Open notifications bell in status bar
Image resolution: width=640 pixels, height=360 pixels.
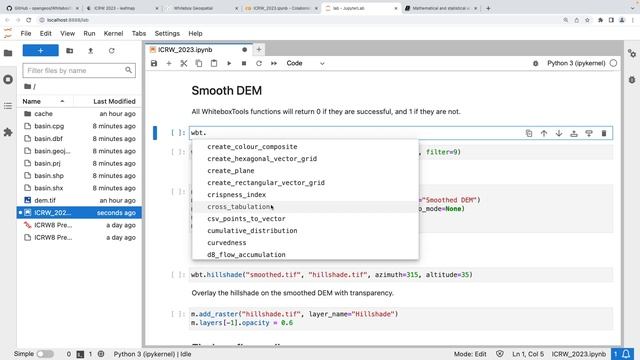coord(626,354)
